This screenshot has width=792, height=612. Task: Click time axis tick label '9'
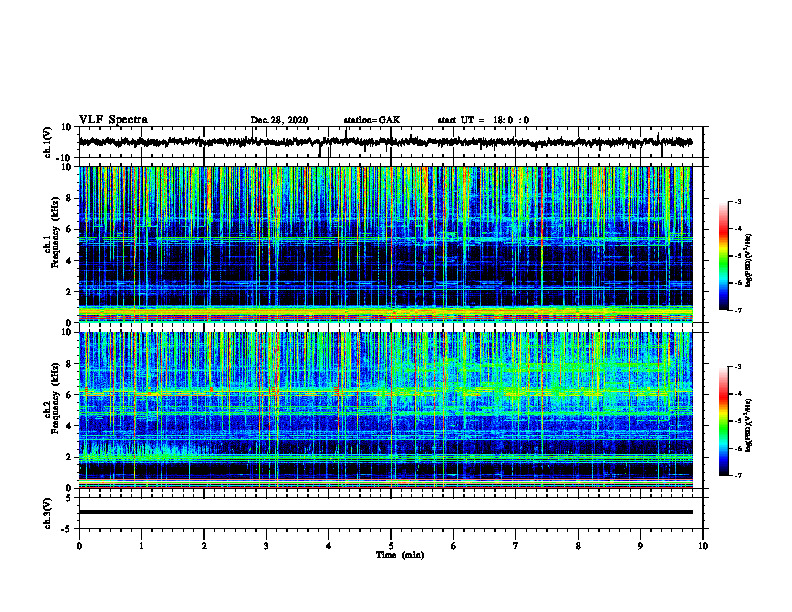(640, 546)
